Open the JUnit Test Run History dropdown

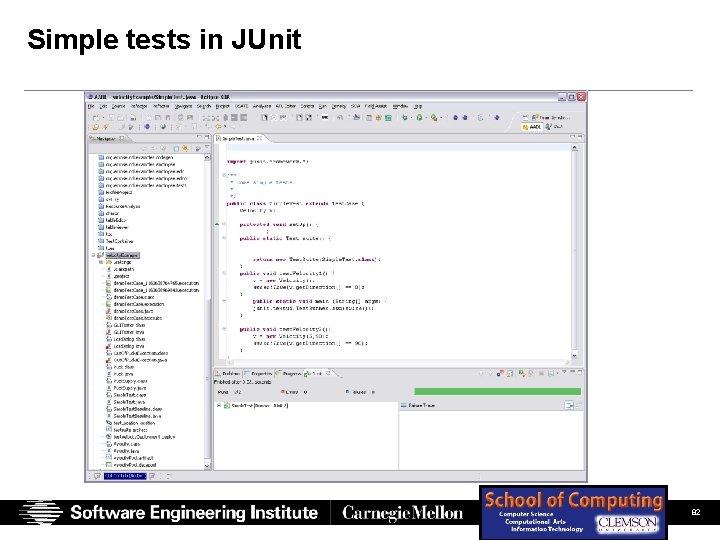(557, 373)
